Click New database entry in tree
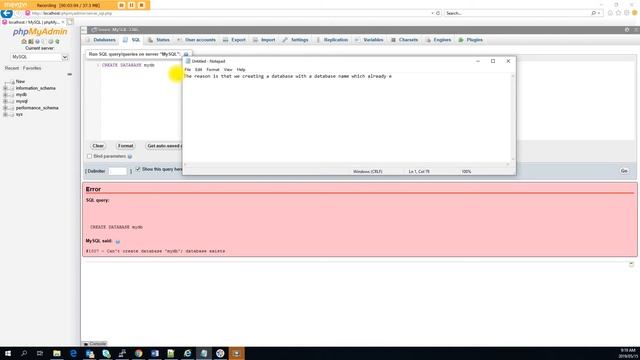Screen dimensions: 640x360 (x=20, y=82)
